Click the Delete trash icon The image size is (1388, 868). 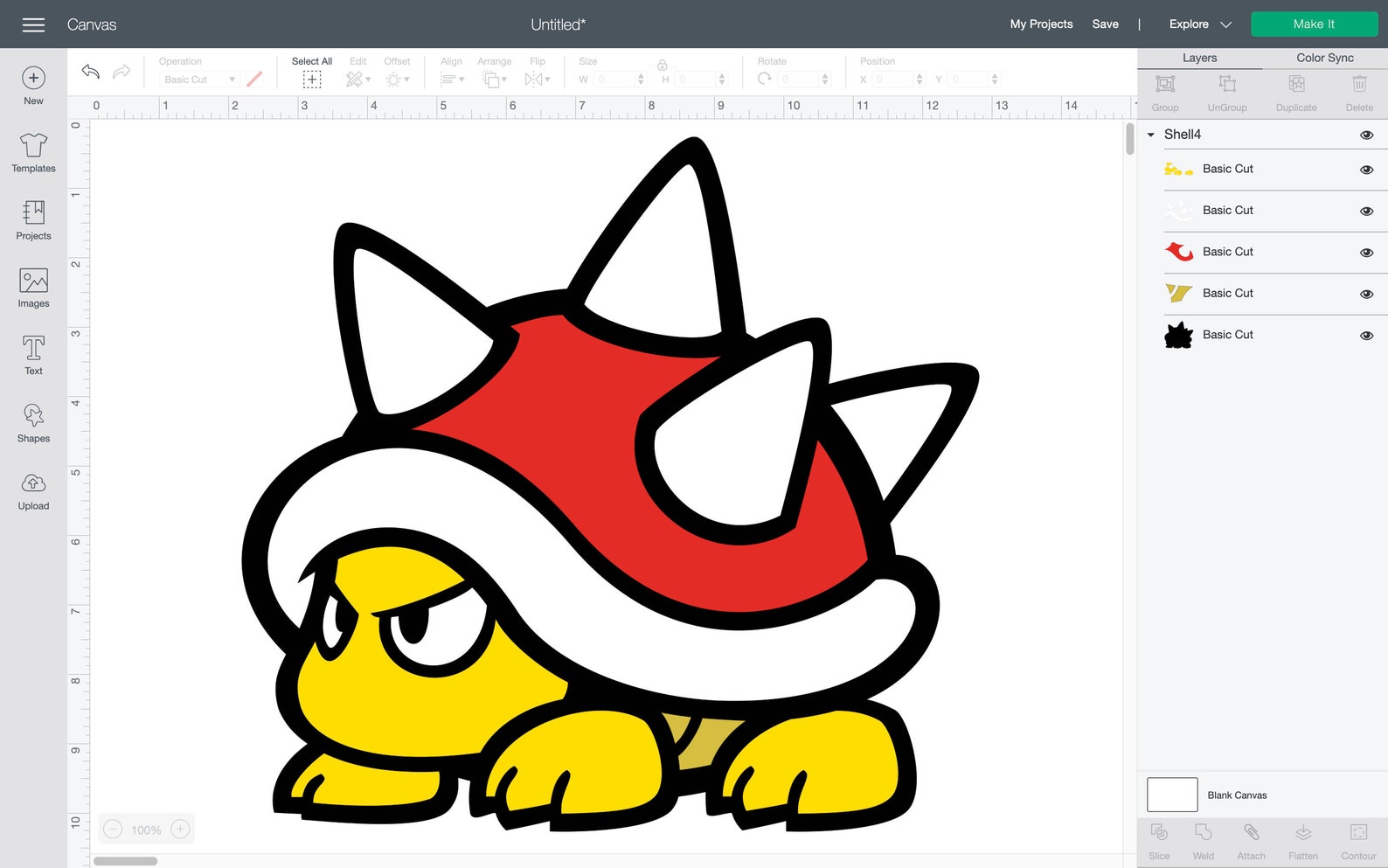pyautogui.click(x=1359, y=84)
